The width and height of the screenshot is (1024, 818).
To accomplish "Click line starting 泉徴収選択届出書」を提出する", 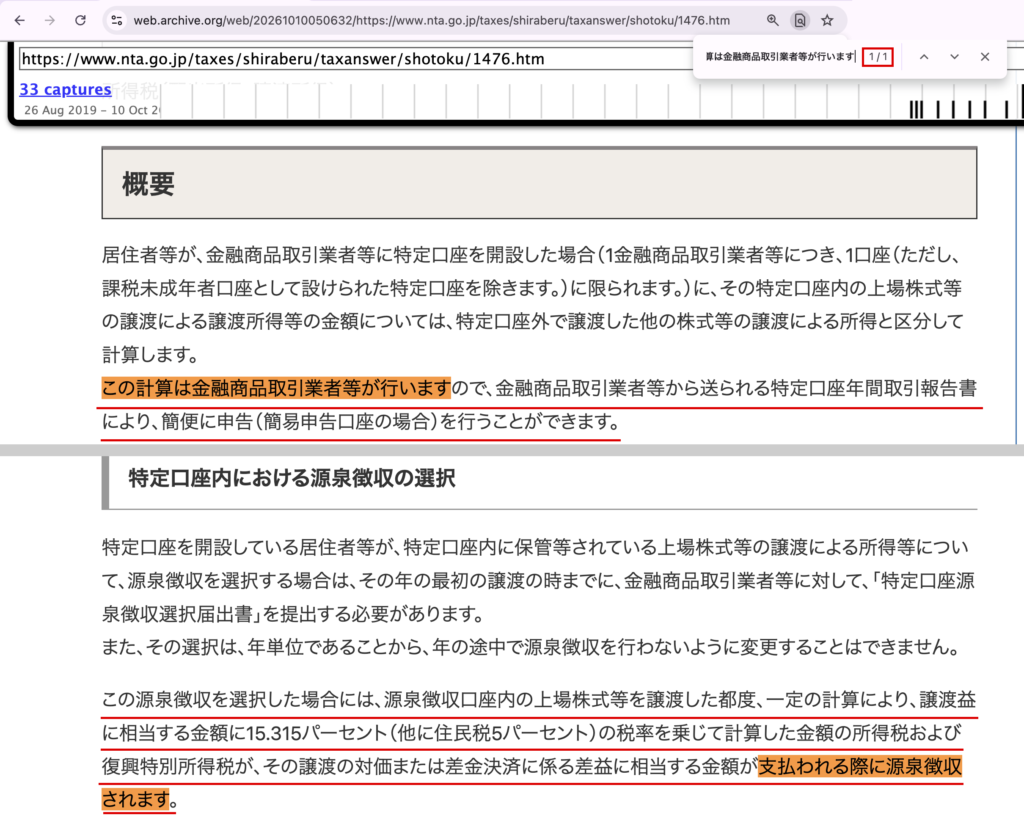I will click(x=294, y=614).
